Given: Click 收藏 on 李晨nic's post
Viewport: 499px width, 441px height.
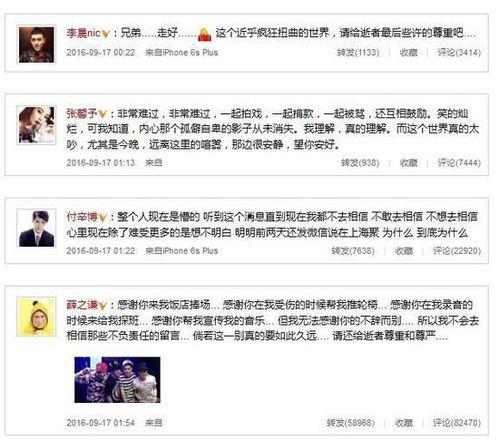Looking at the screenshot, I should (x=408, y=53).
